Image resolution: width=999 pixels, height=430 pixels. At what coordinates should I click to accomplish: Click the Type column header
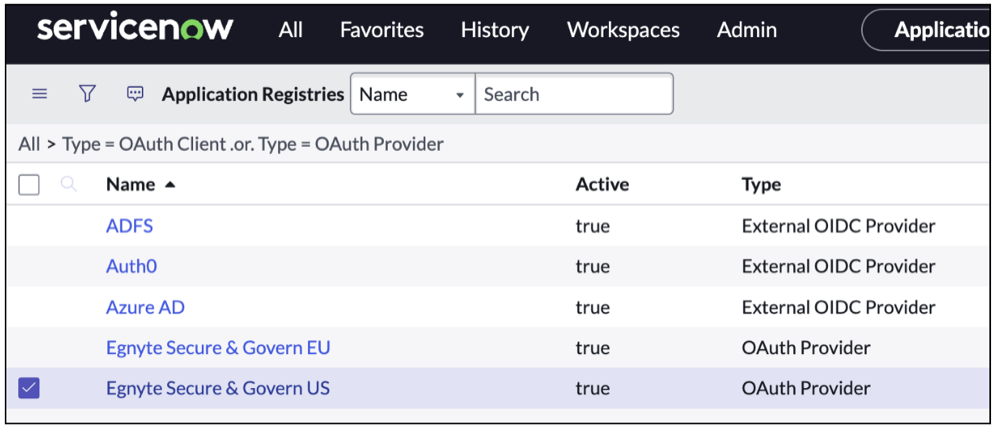coord(761,185)
